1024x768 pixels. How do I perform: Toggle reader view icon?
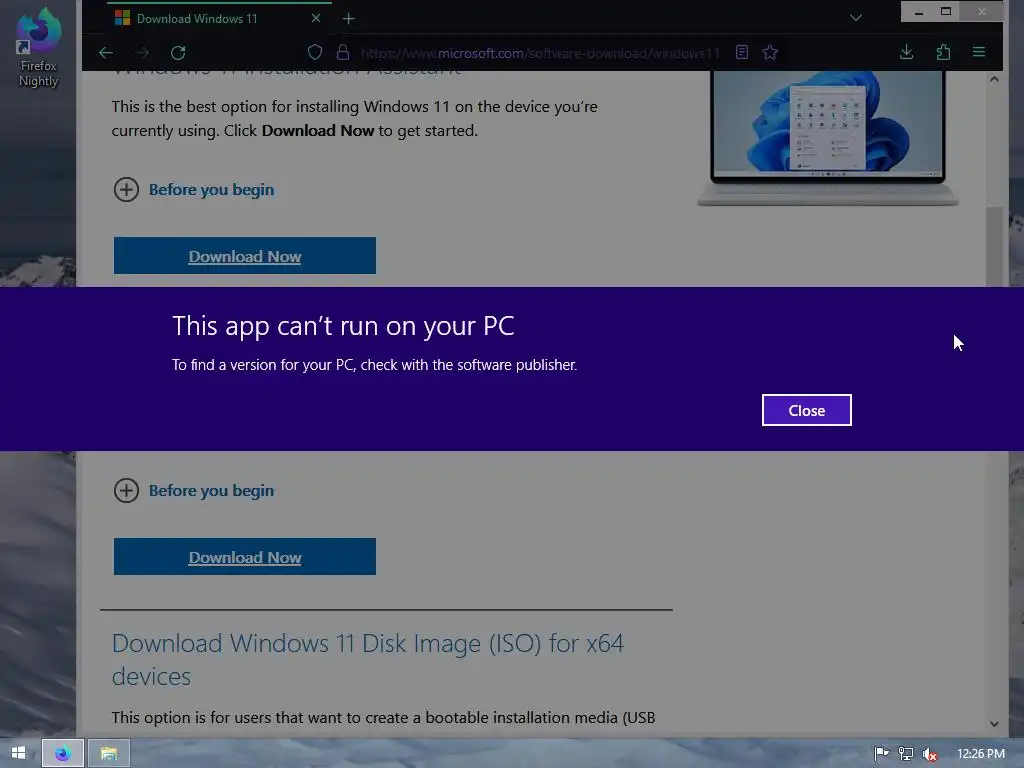[x=742, y=52]
